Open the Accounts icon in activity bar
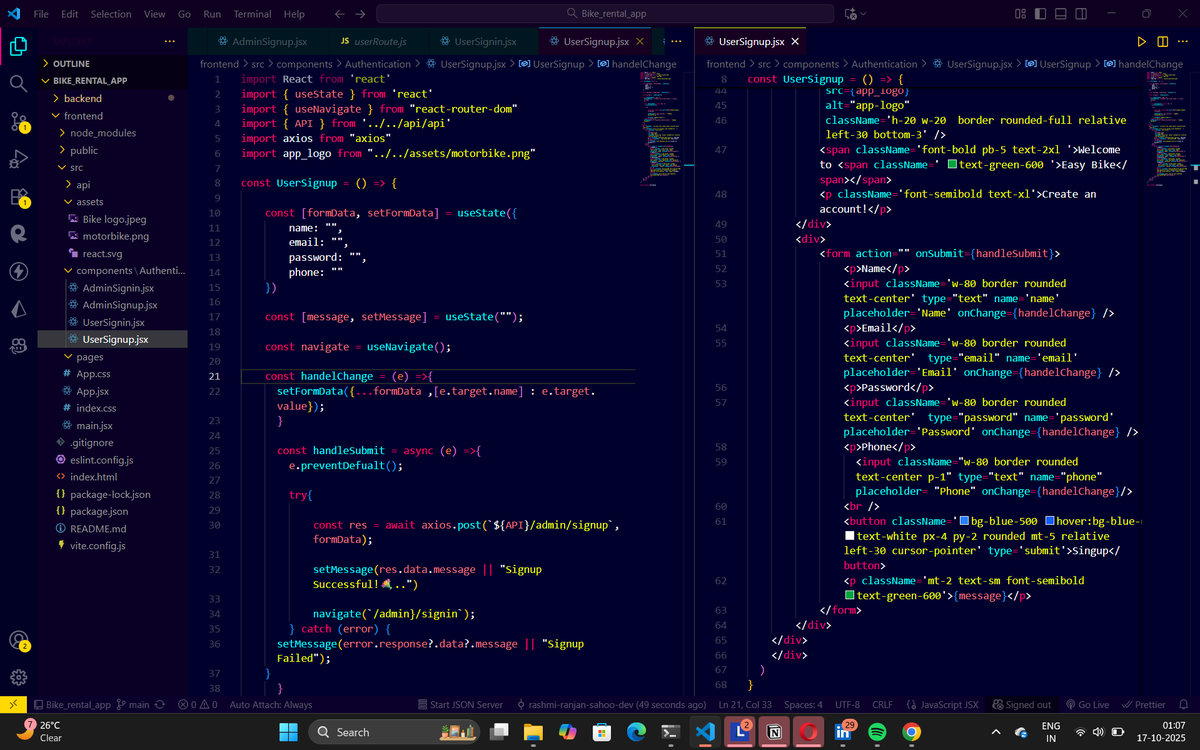The image size is (1200, 750). click(18, 640)
